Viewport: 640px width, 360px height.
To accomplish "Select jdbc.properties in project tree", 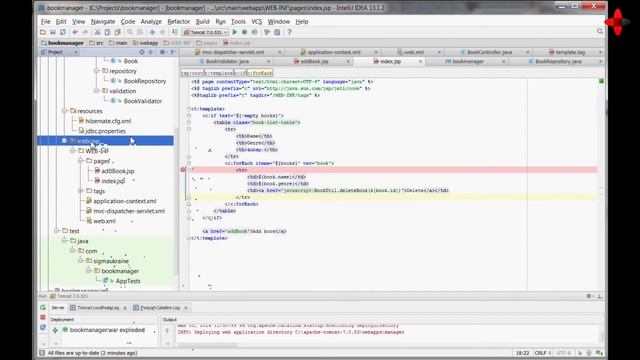I will (x=105, y=131).
